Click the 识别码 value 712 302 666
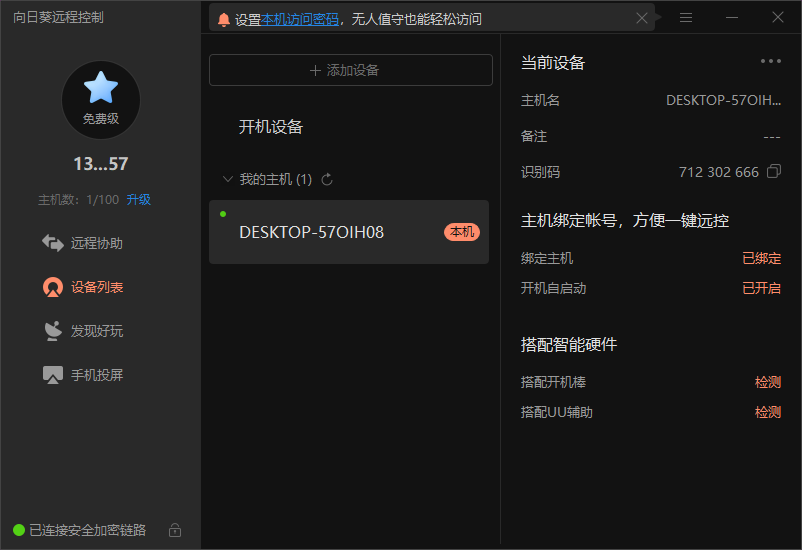Image resolution: width=802 pixels, height=550 pixels. pos(719,172)
